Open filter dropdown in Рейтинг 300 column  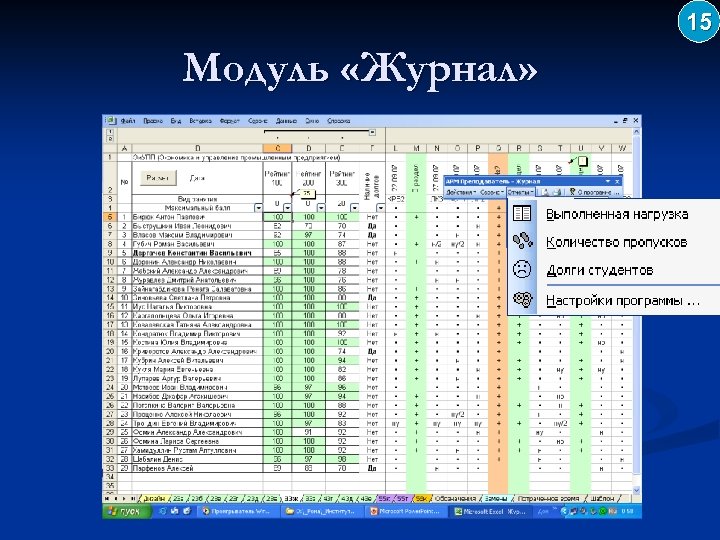[354, 208]
